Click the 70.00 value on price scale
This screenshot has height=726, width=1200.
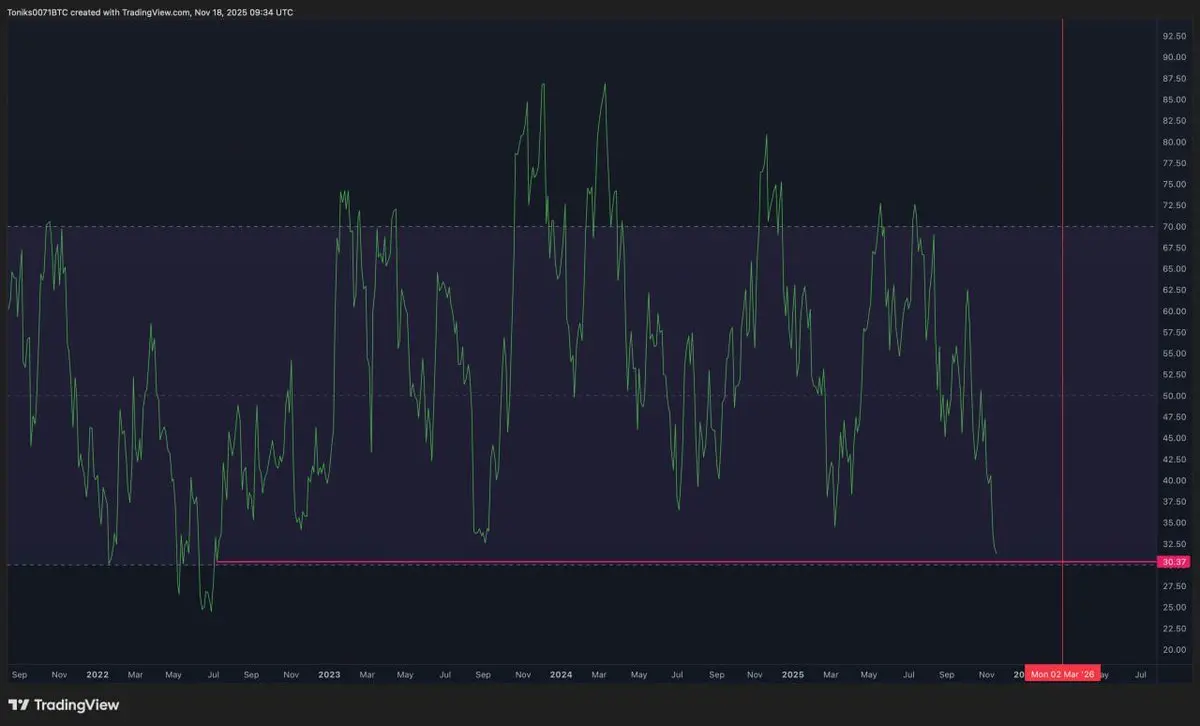1173,227
